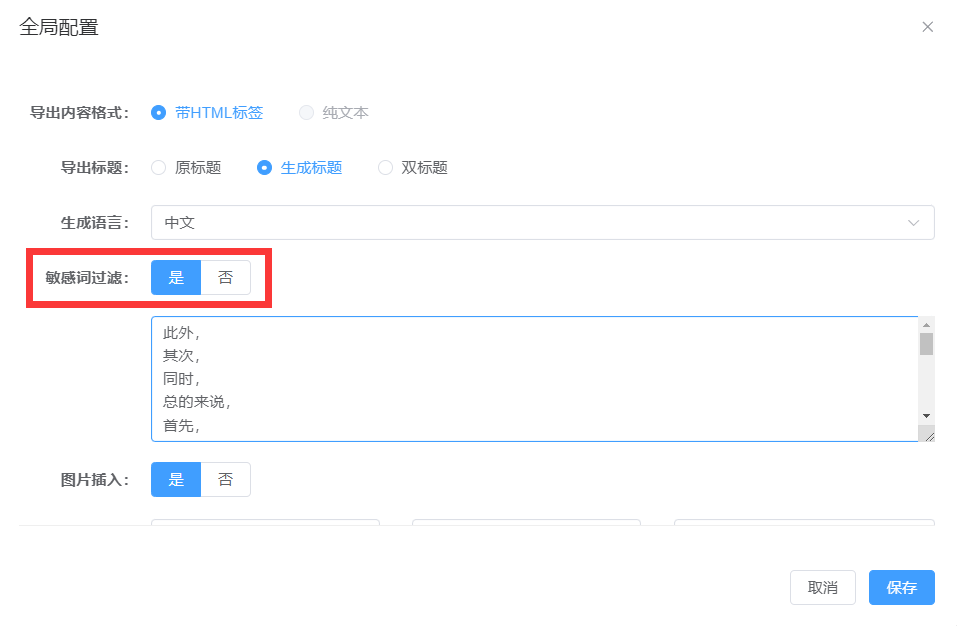The height and width of the screenshot is (626, 957).
Task: Click the textarea scrollbar thumb
Action: [926, 344]
